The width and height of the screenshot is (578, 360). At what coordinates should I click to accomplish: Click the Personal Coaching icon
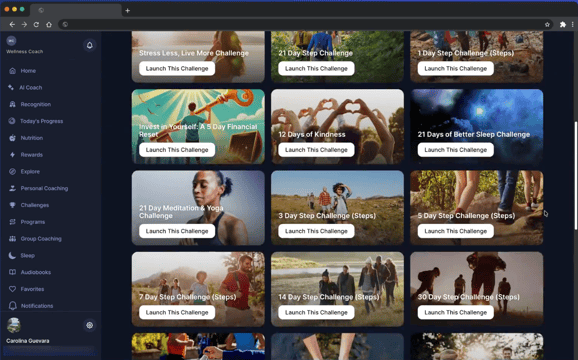(13, 188)
